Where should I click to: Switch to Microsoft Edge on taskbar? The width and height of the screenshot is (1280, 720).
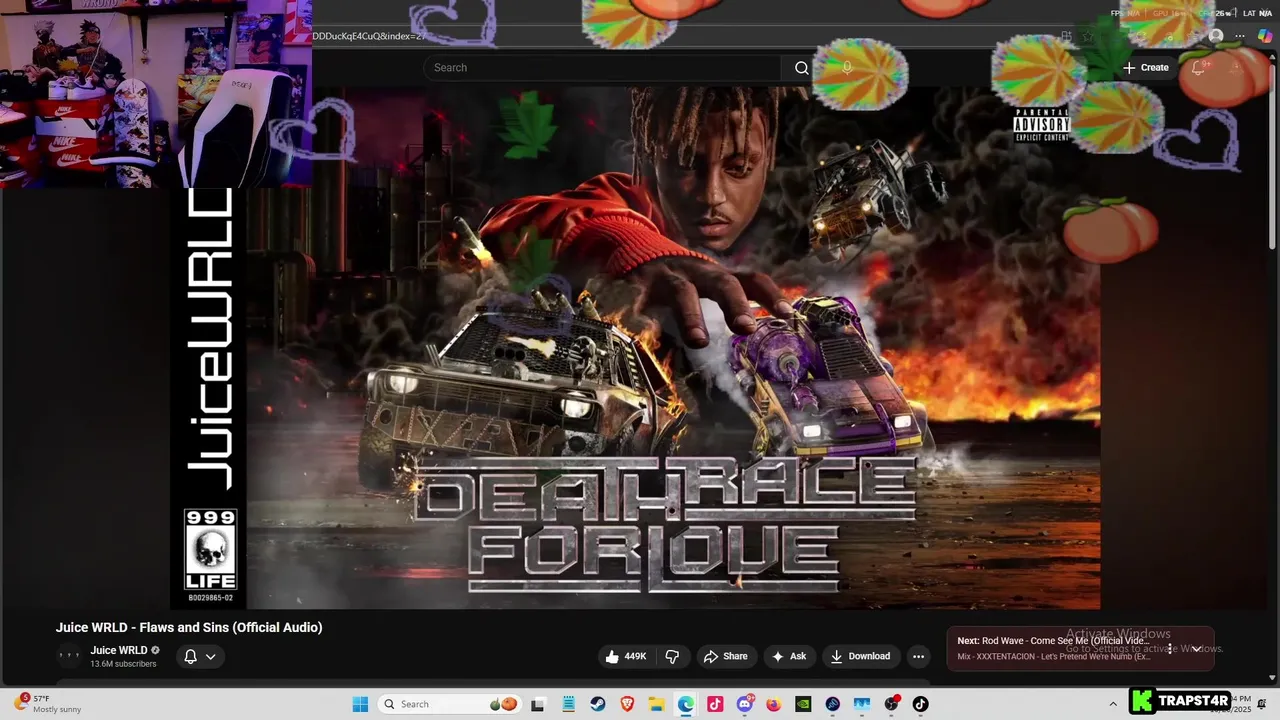point(686,704)
